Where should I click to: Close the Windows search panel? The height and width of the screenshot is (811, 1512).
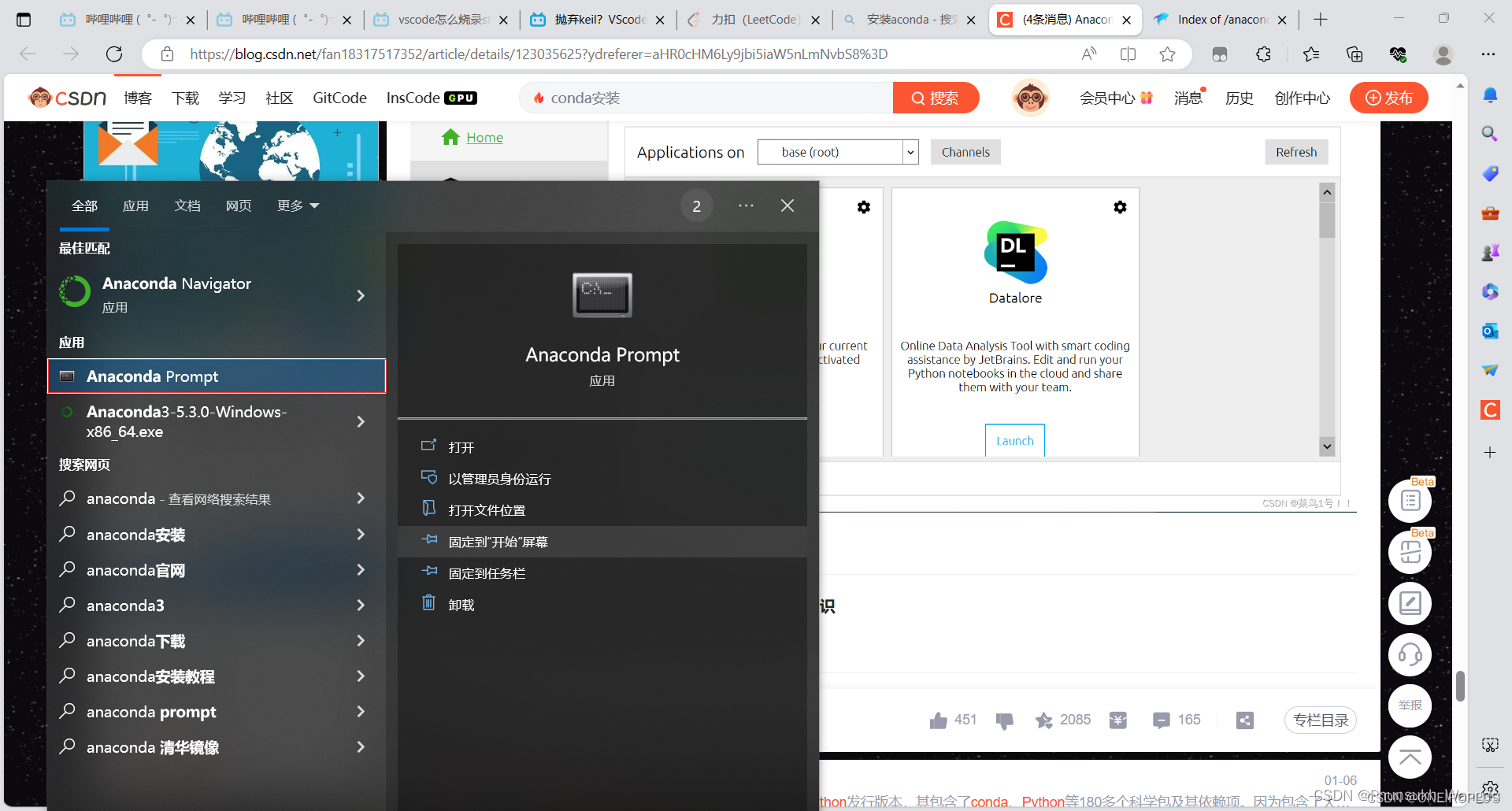(x=787, y=206)
